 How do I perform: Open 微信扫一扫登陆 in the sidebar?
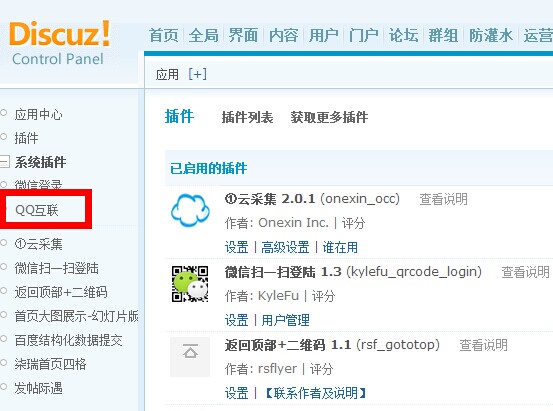tap(56, 268)
